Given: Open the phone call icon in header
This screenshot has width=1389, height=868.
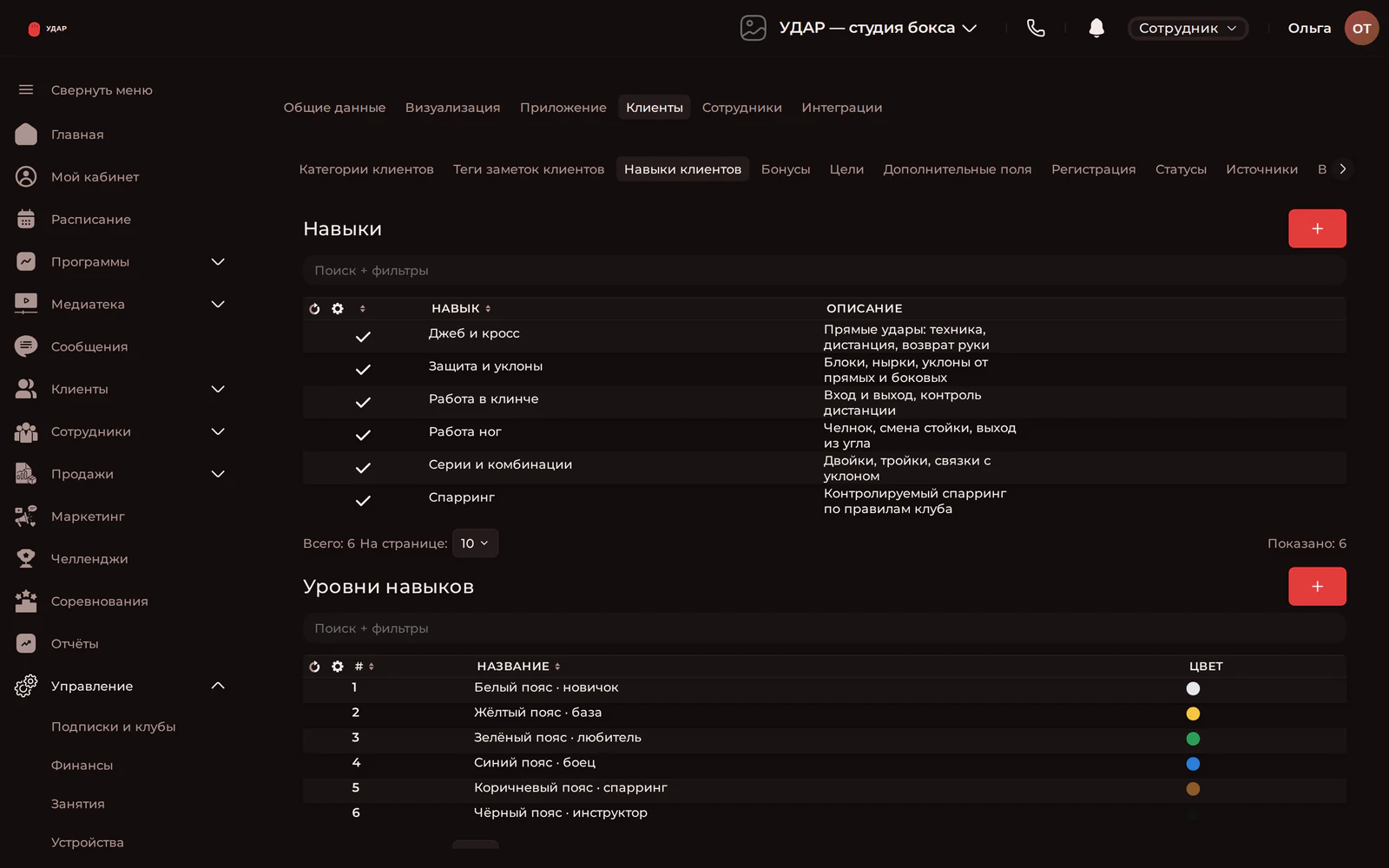Looking at the screenshot, I should coord(1036,28).
